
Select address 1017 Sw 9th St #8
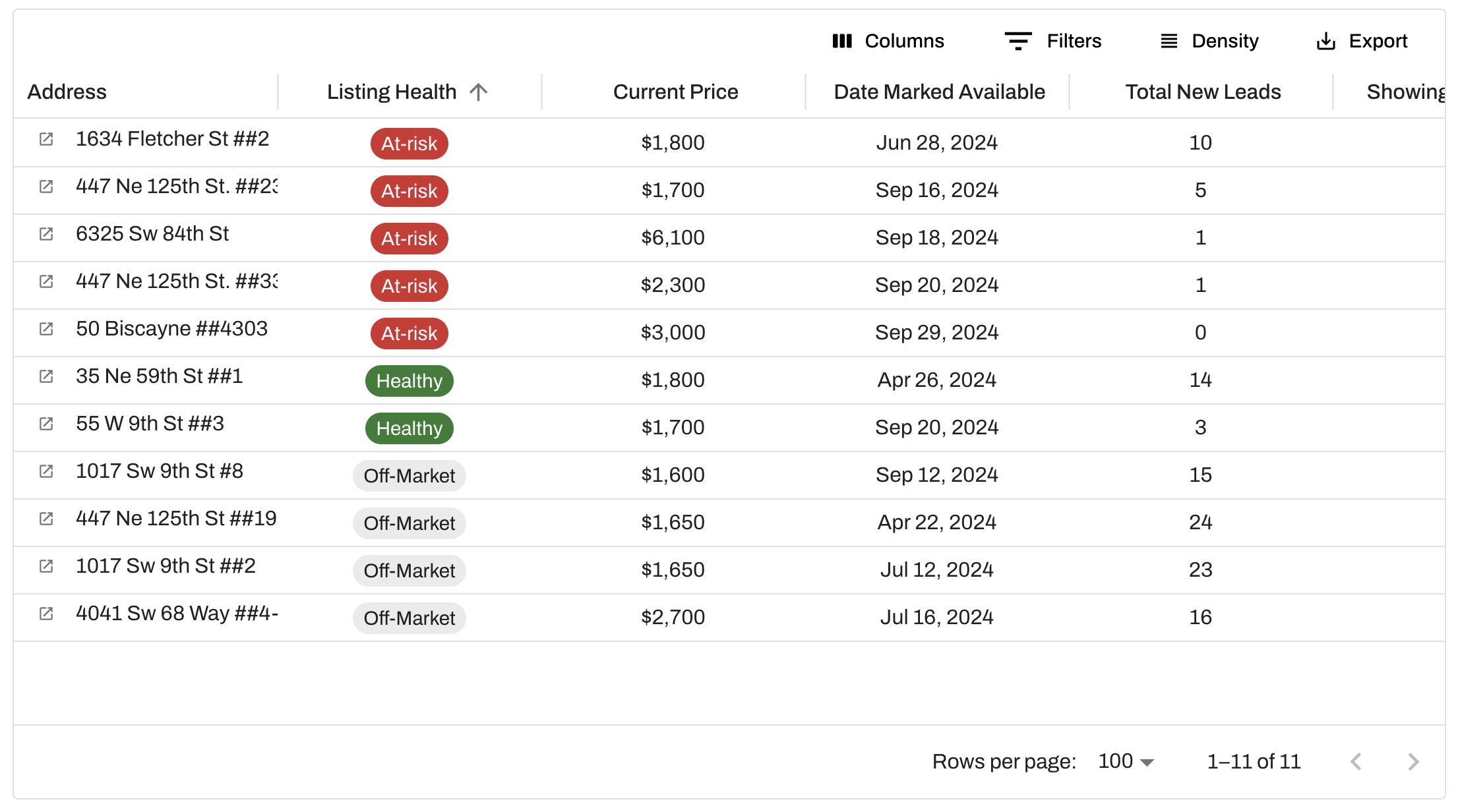(160, 471)
